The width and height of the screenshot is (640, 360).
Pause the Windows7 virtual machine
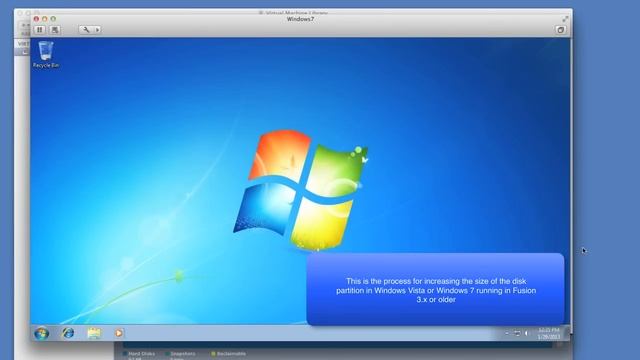point(40,29)
